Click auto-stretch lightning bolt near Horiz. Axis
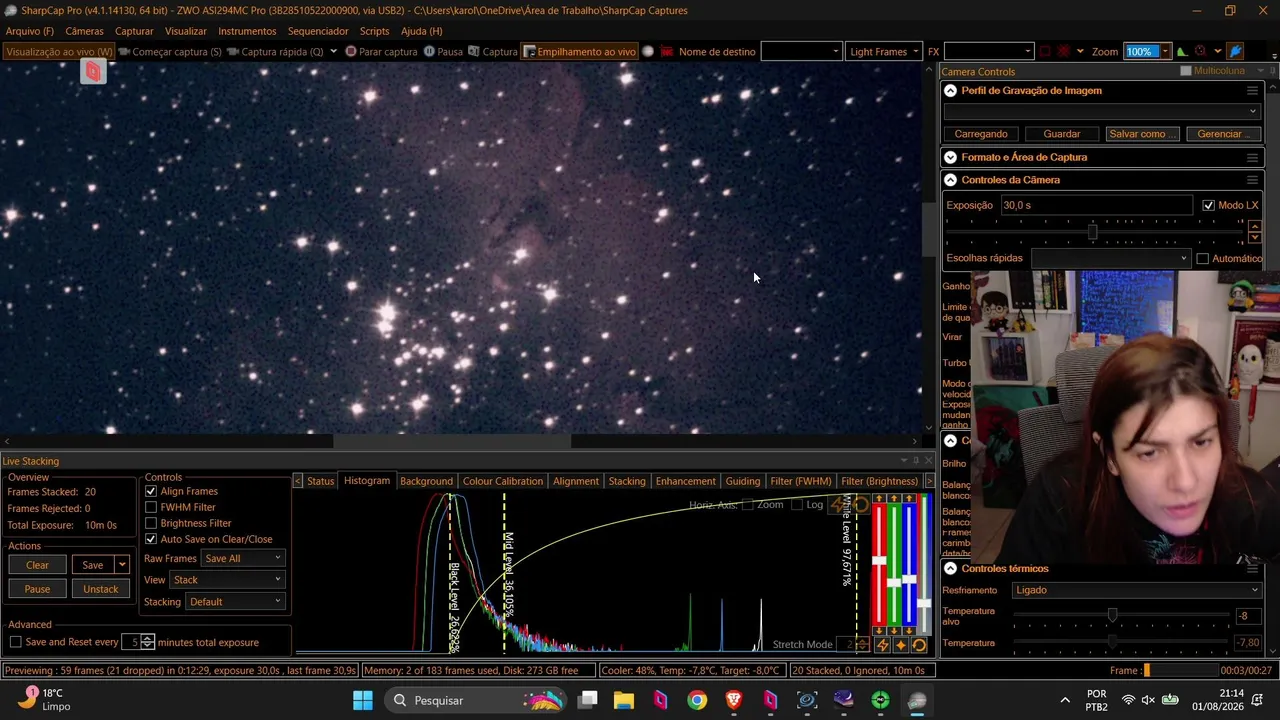1280x720 pixels. (837, 505)
